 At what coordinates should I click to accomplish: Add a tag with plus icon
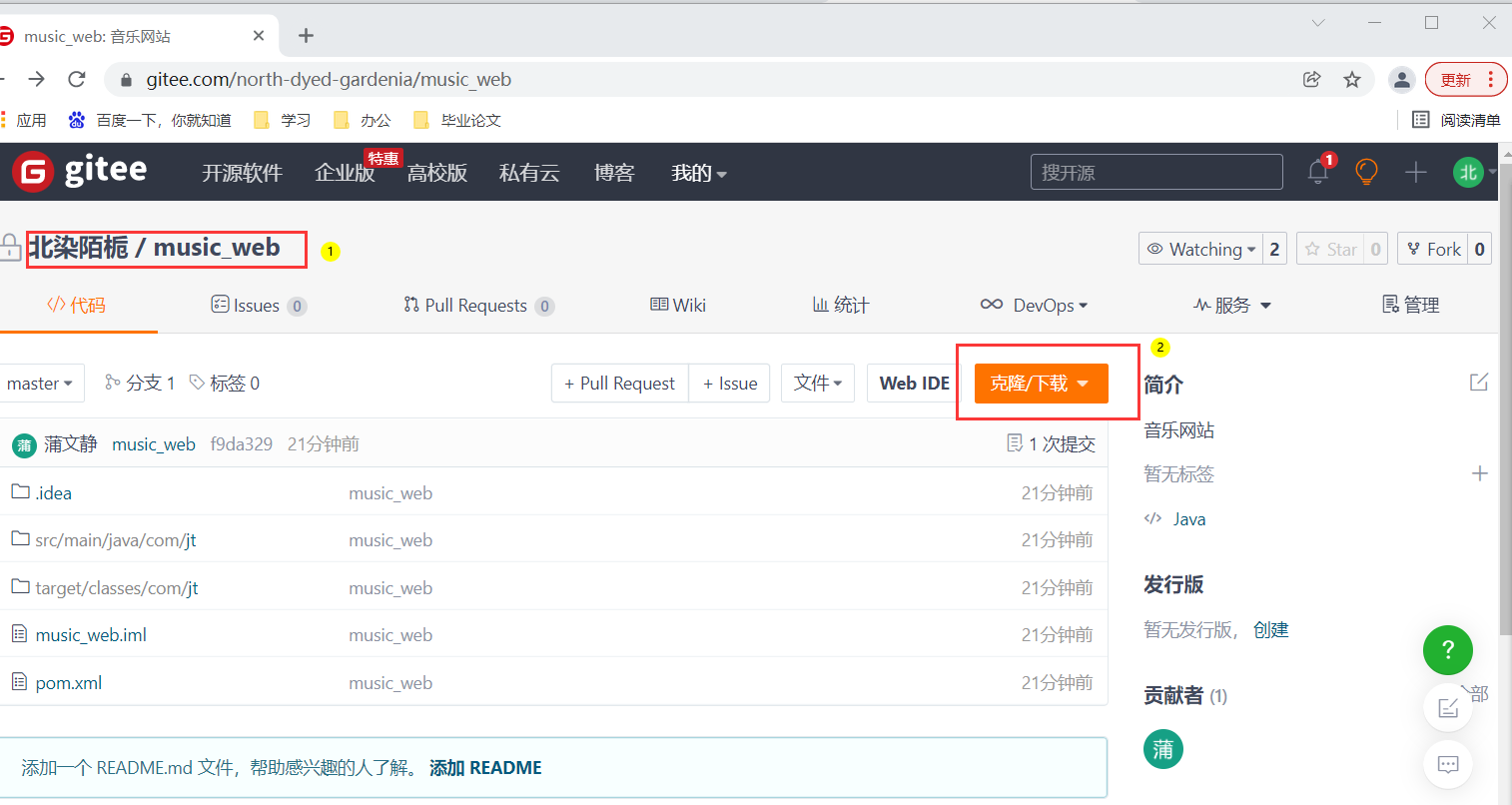[1480, 473]
